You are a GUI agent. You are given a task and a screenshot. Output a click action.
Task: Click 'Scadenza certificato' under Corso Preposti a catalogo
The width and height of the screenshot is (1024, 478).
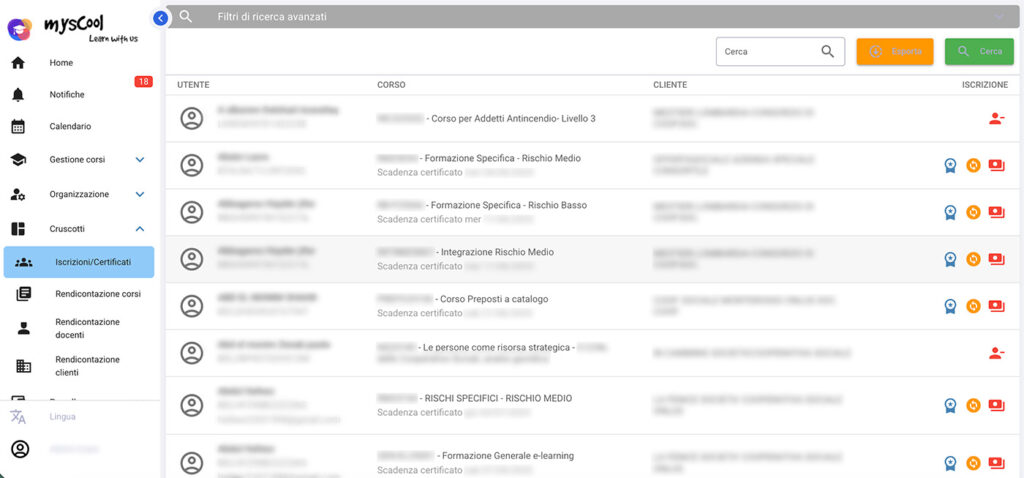419,313
